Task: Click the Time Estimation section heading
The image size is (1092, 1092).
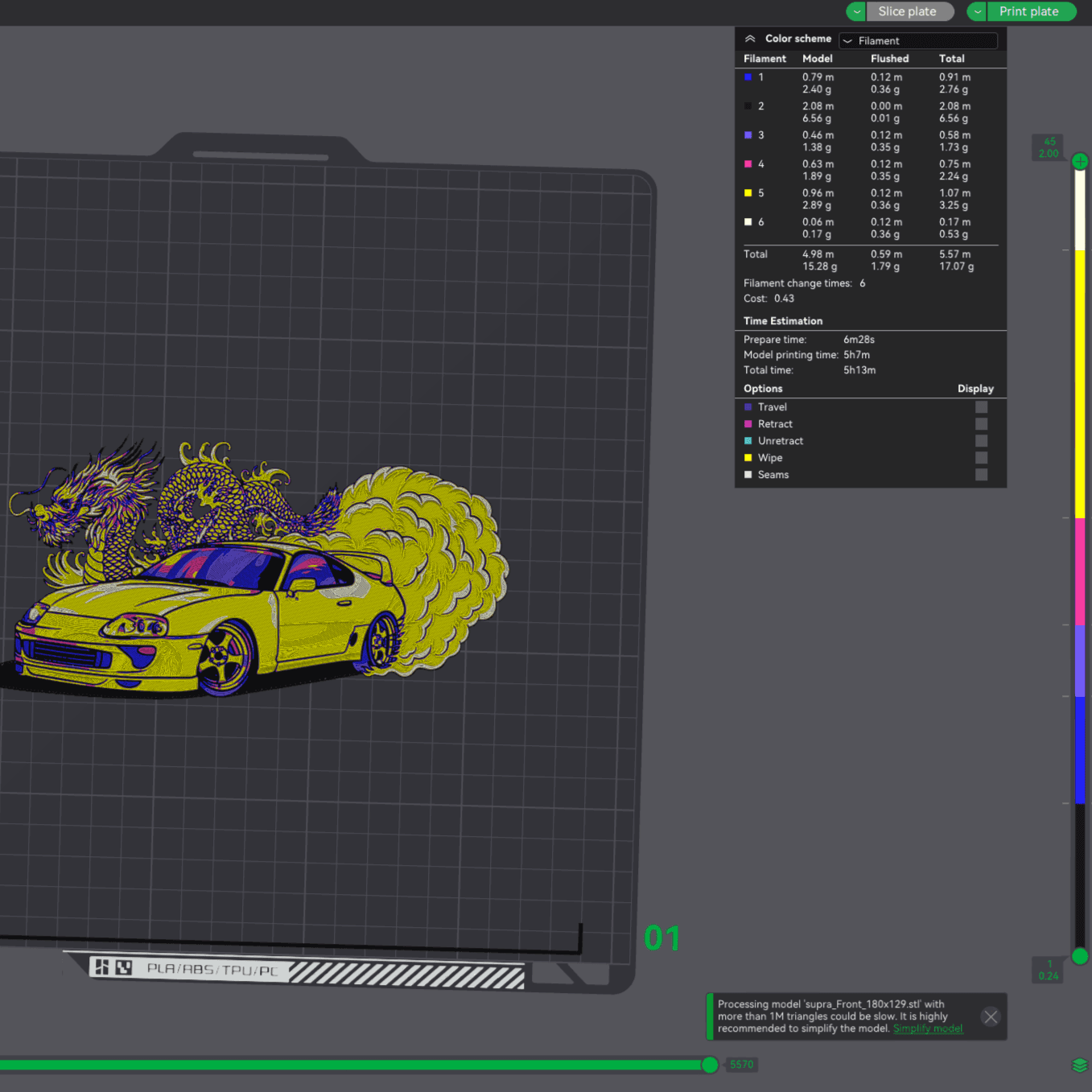Action: coord(783,321)
